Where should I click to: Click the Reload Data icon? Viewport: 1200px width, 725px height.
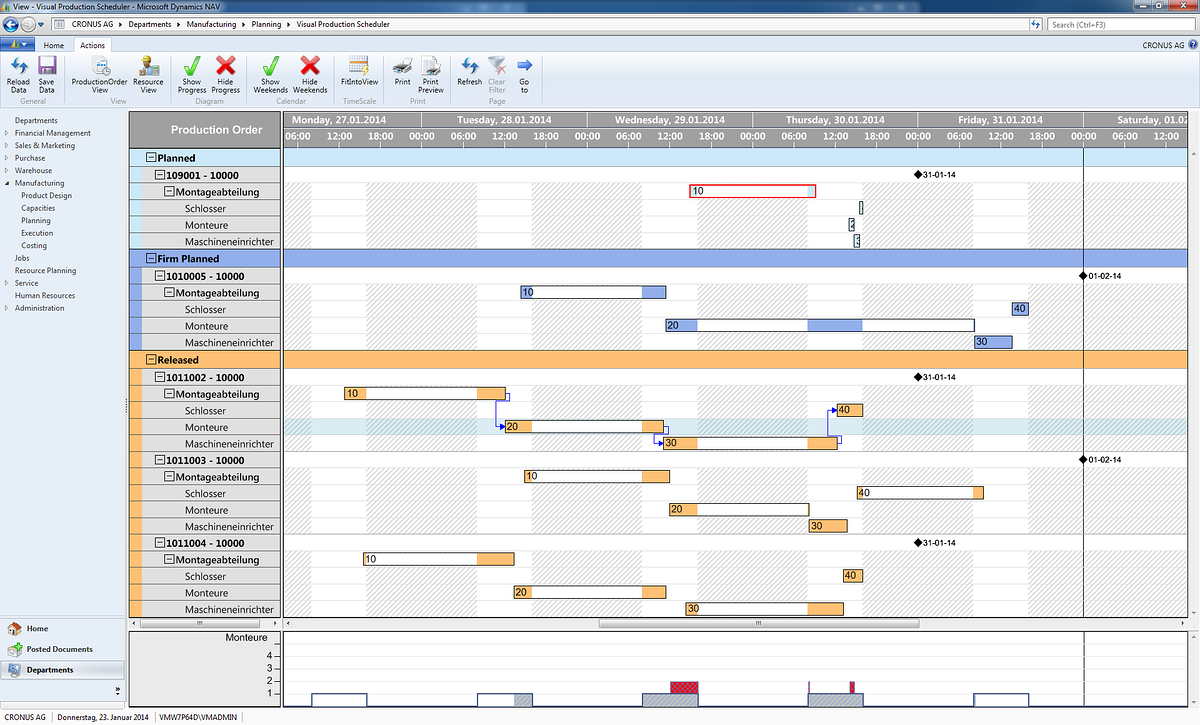pyautogui.click(x=18, y=72)
